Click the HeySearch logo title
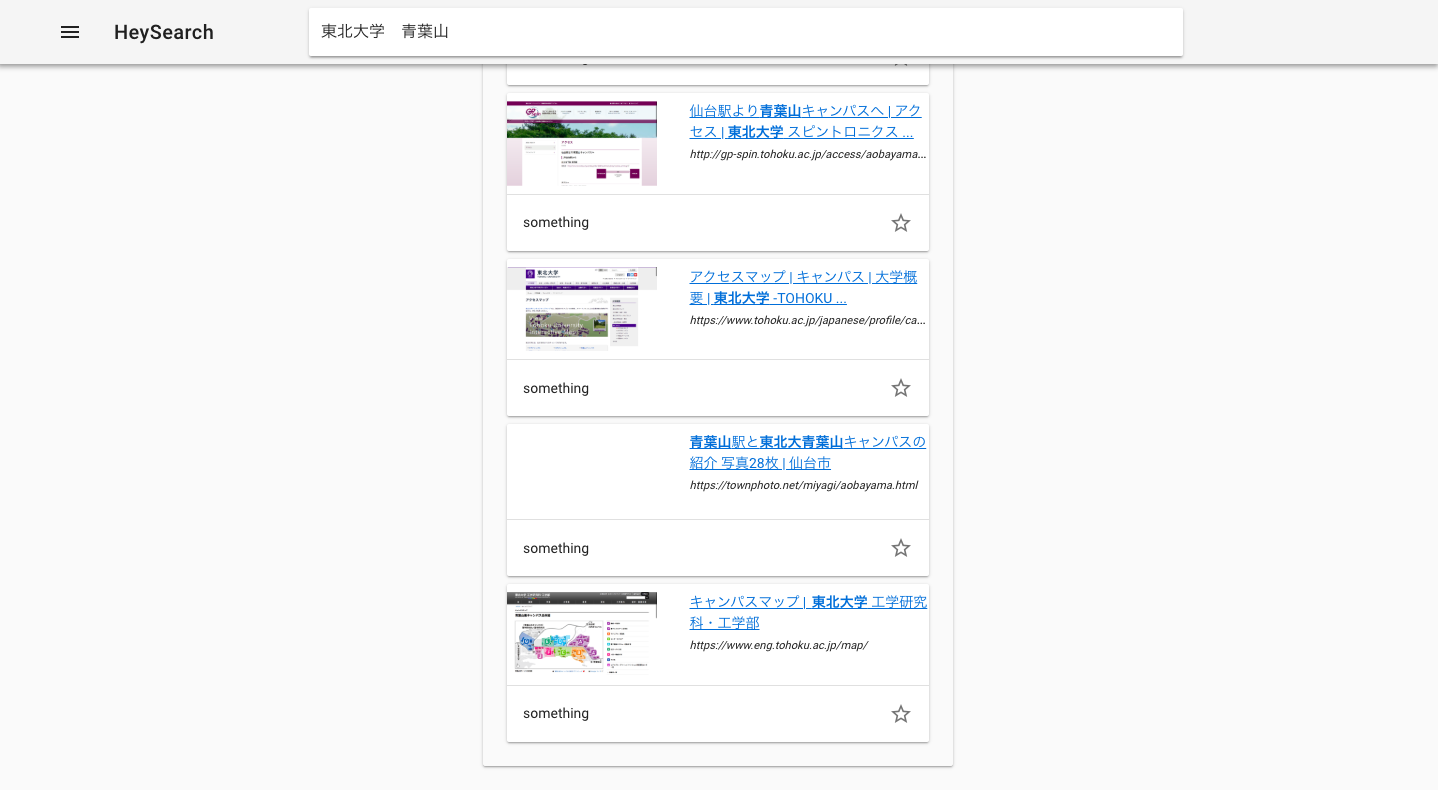 click(x=164, y=32)
